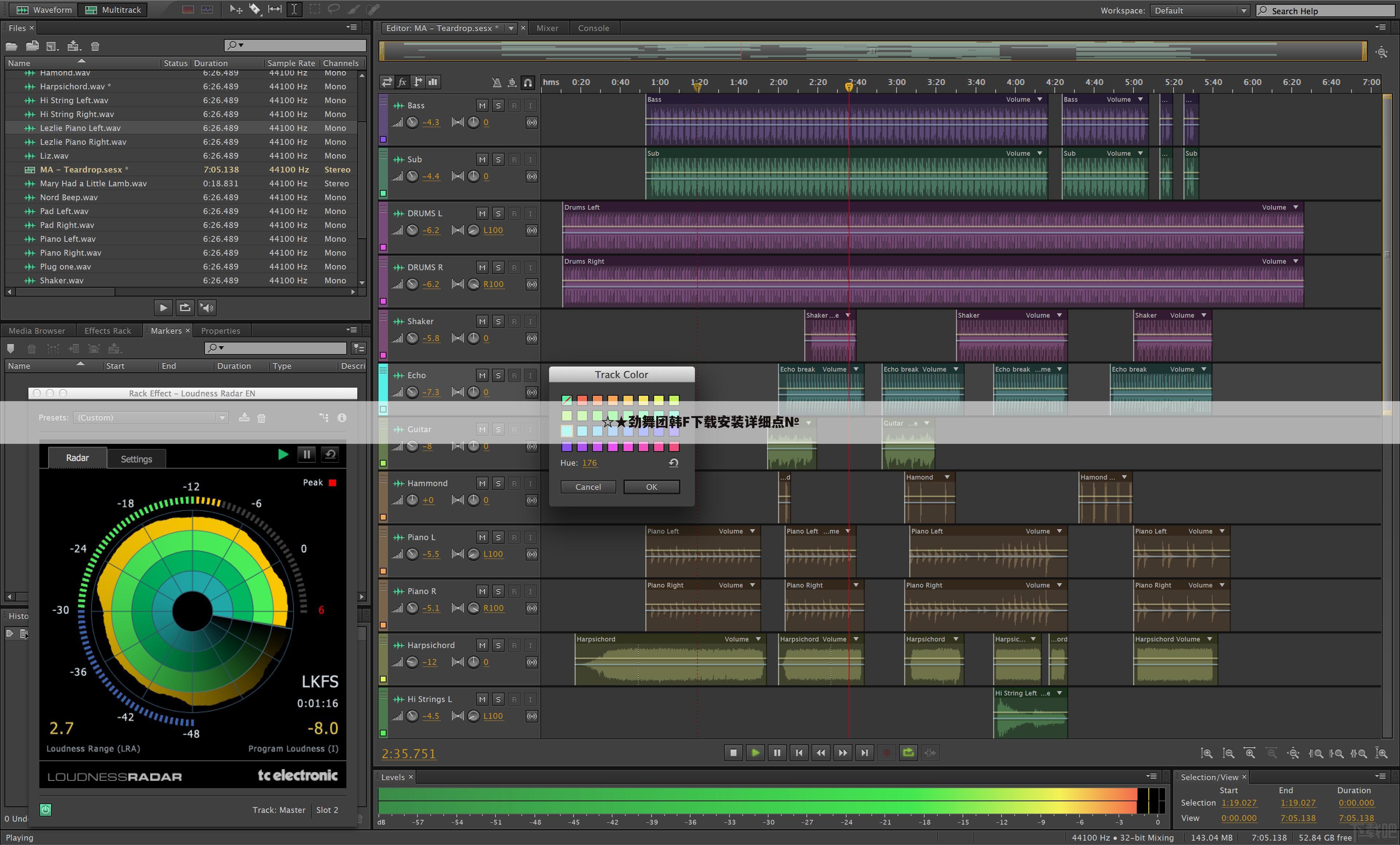Click Pause in transport controls

[x=777, y=753]
